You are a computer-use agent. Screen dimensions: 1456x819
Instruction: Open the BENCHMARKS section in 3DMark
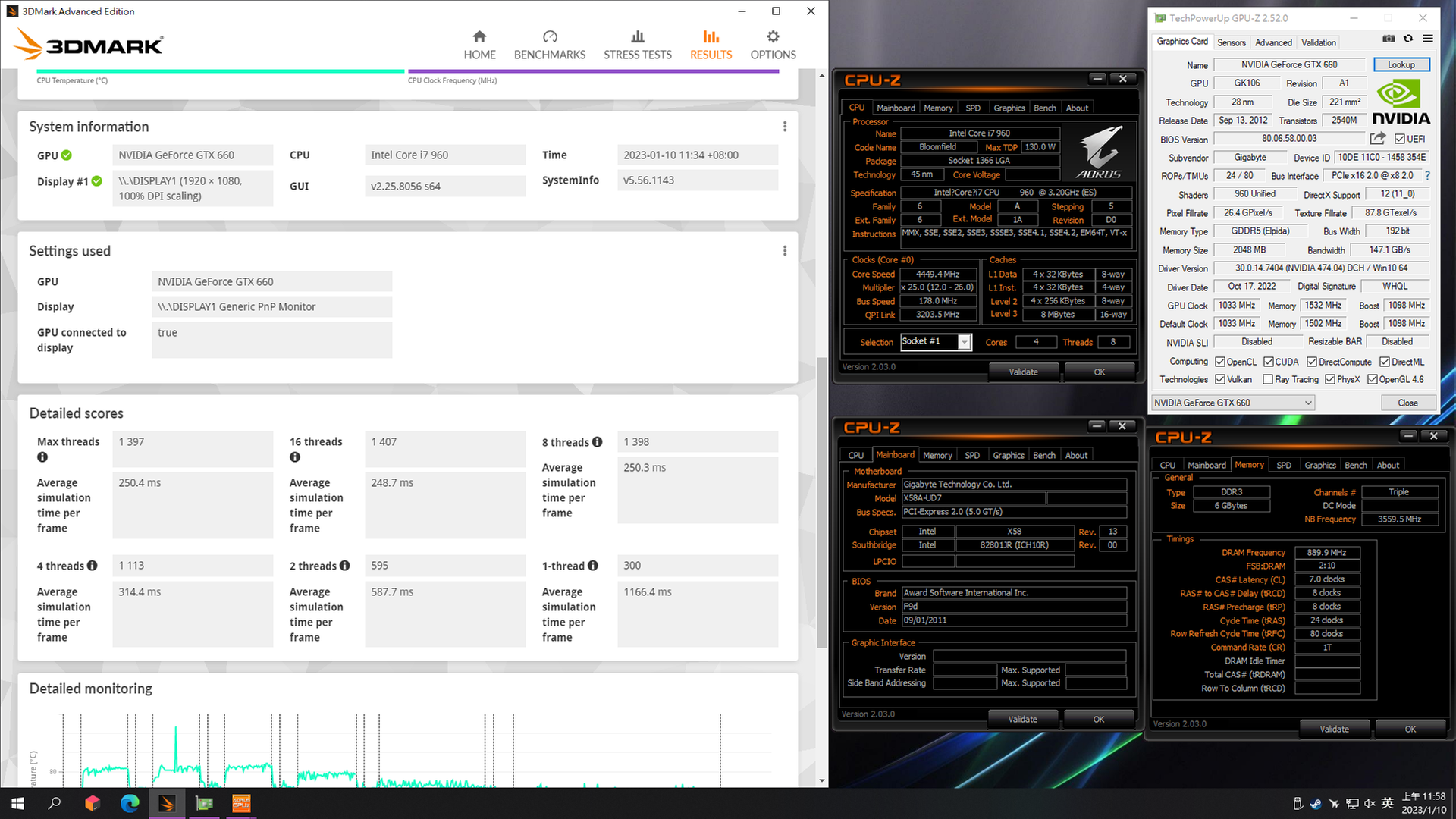(550, 45)
